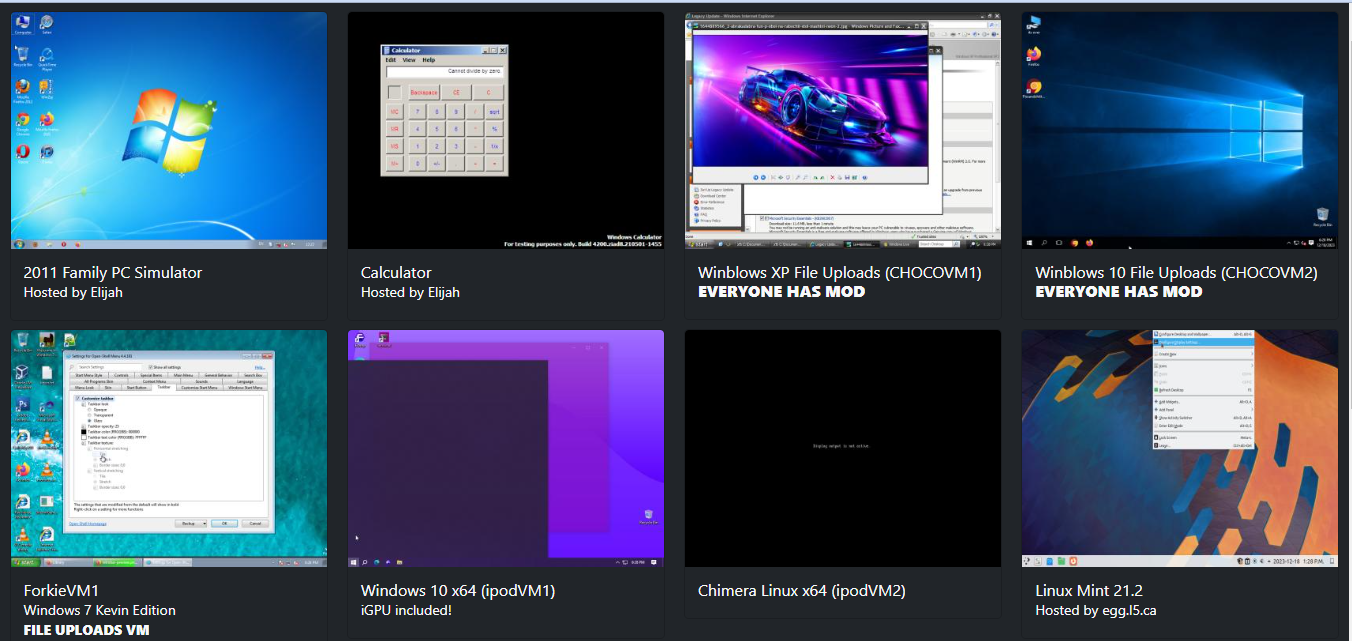
Task: Open the Winblows XP File Uploads (CHOCOVM1) title
Action: pyautogui.click(x=839, y=272)
